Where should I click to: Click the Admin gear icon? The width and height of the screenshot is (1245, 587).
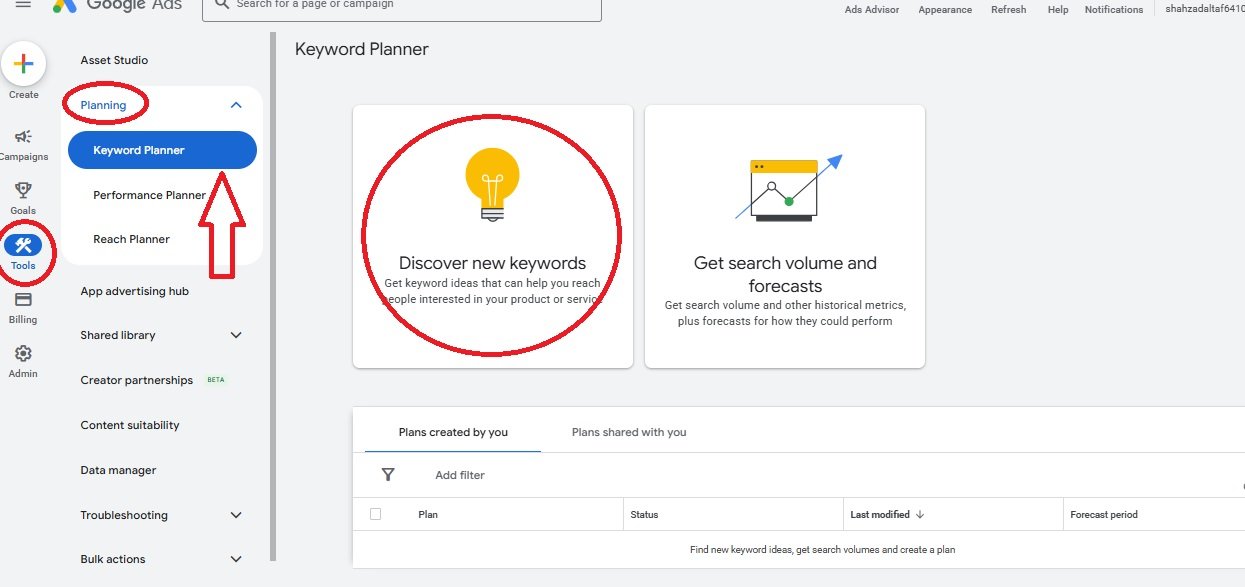(22, 351)
